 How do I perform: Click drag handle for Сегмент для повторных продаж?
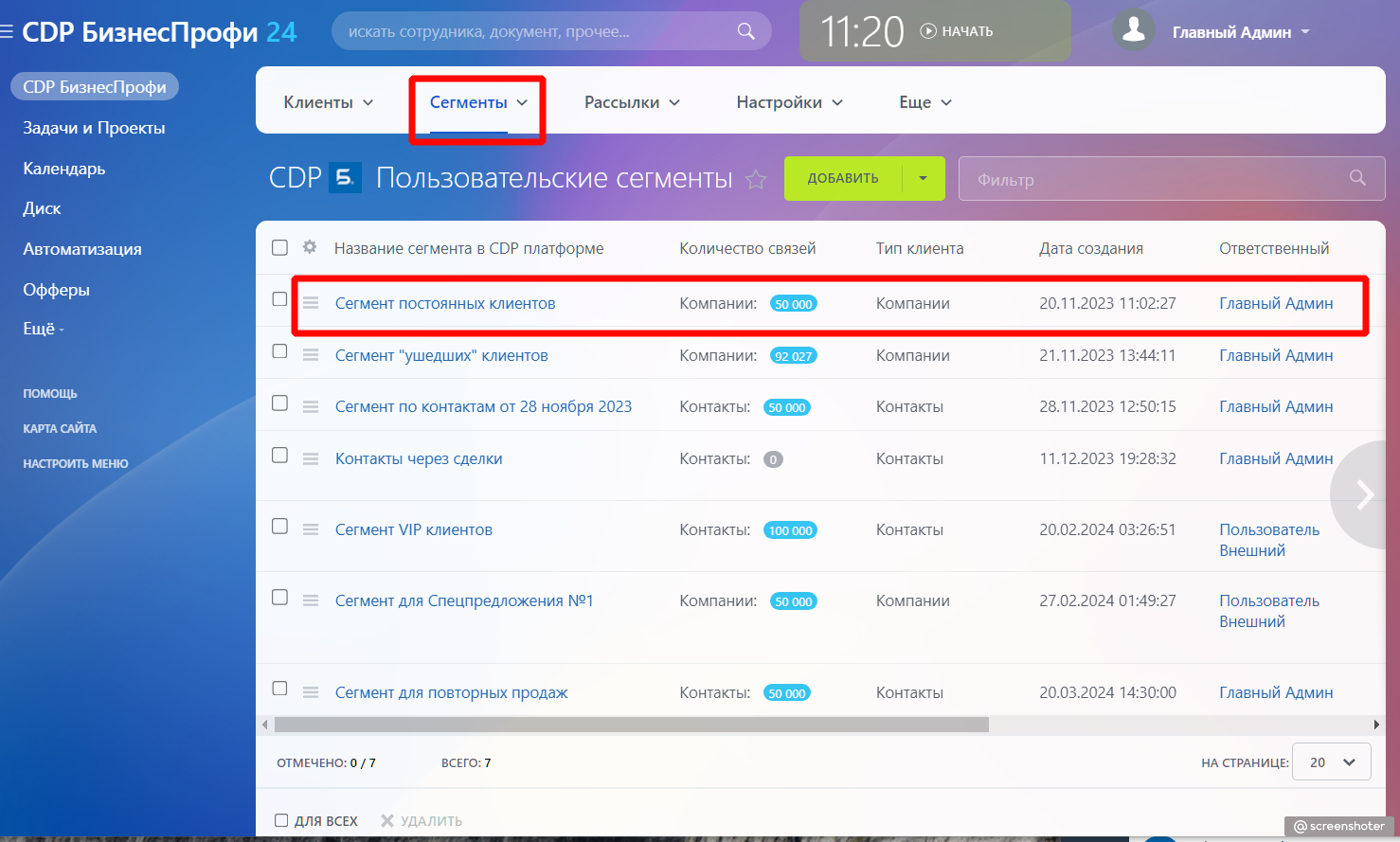pos(311,692)
